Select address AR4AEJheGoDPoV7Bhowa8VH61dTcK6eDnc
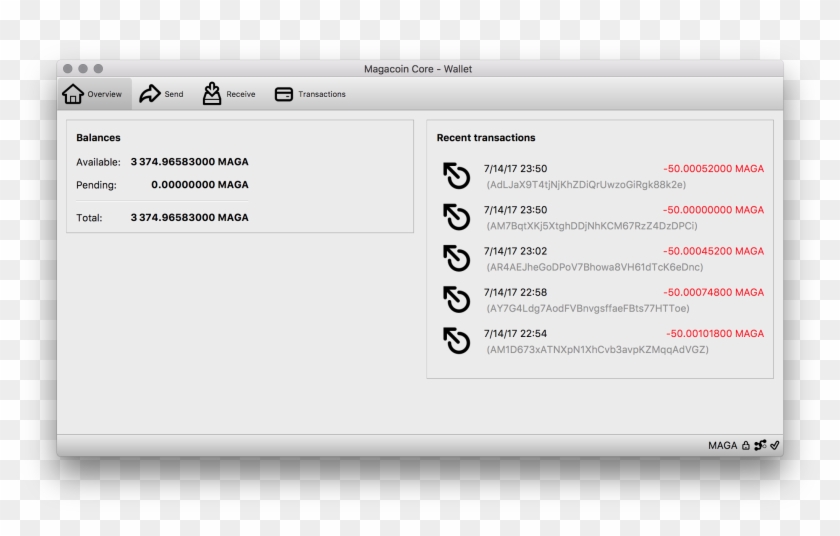840x536 pixels. pyautogui.click(x=595, y=267)
